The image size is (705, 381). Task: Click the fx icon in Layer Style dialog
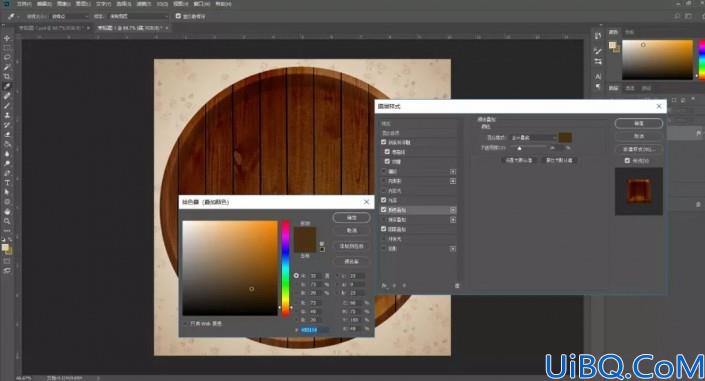pyautogui.click(x=384, y=285)
